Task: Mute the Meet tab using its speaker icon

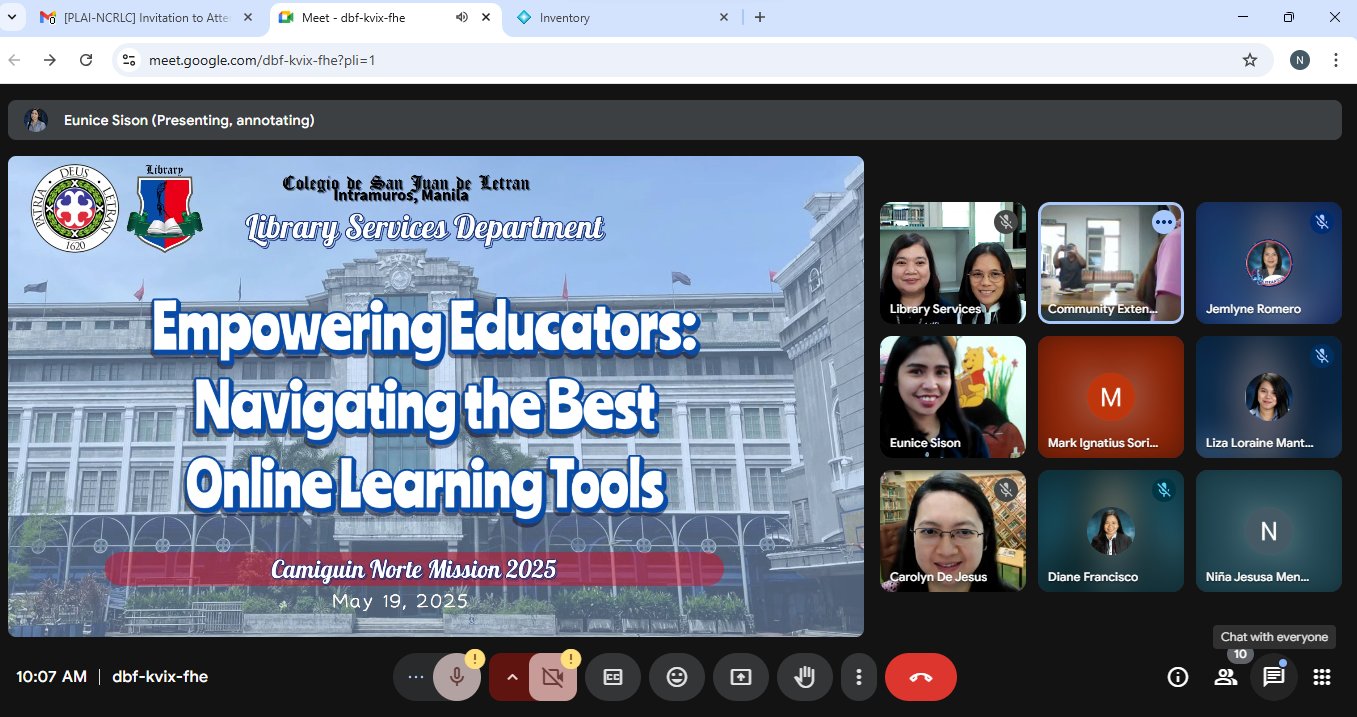Action: (462, 18)
